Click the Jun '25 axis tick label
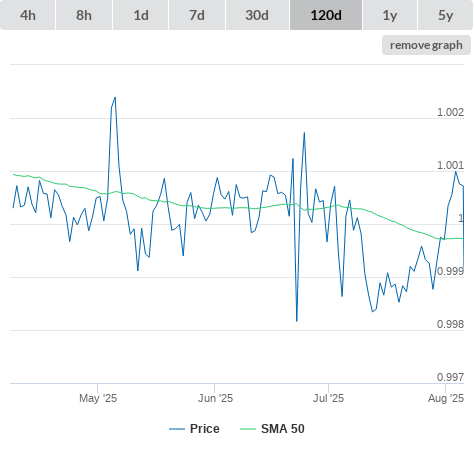This screenshot has height=455, width=474. [x=215, y=398]
